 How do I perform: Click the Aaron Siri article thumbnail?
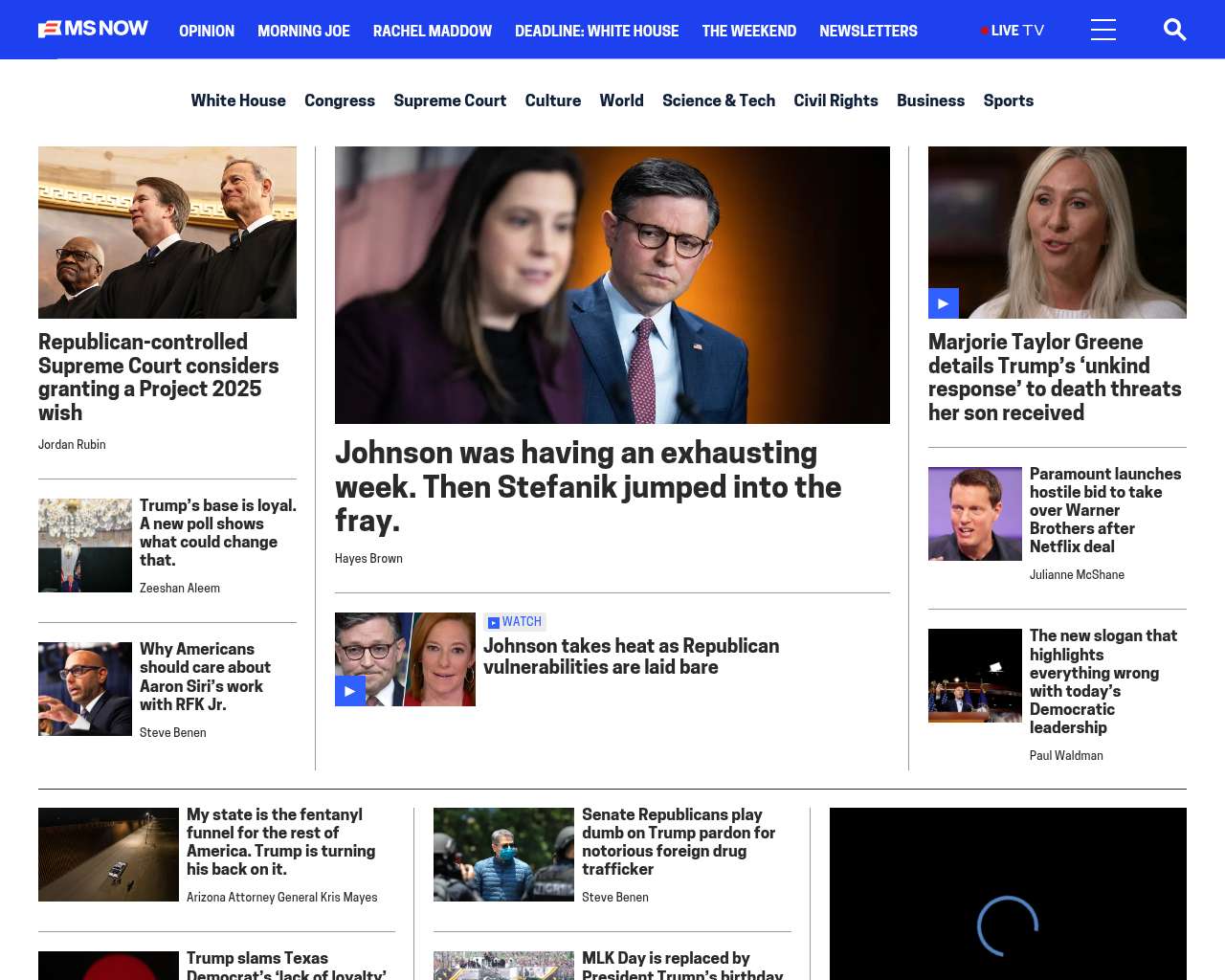pos(85,689)
